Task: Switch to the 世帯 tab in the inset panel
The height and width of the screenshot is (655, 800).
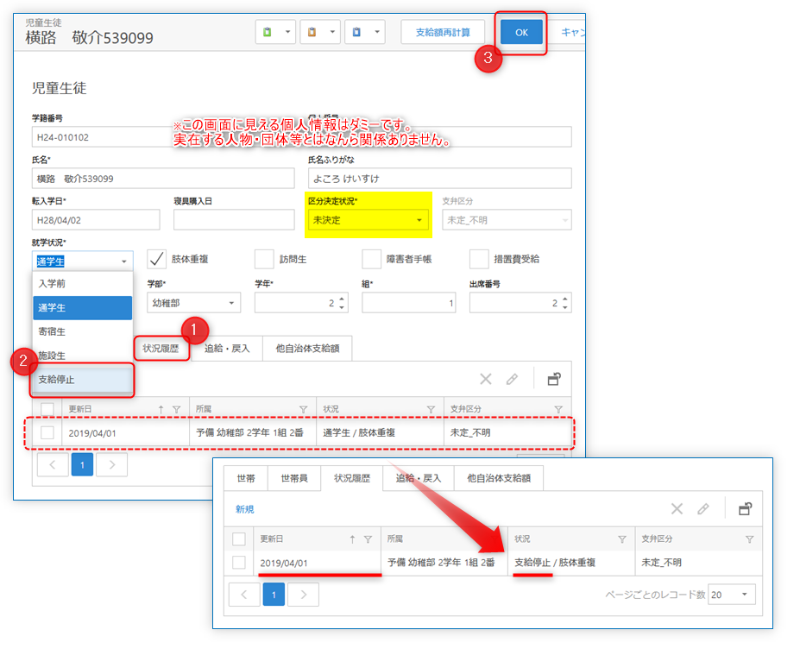Action: tap(246, 478)
